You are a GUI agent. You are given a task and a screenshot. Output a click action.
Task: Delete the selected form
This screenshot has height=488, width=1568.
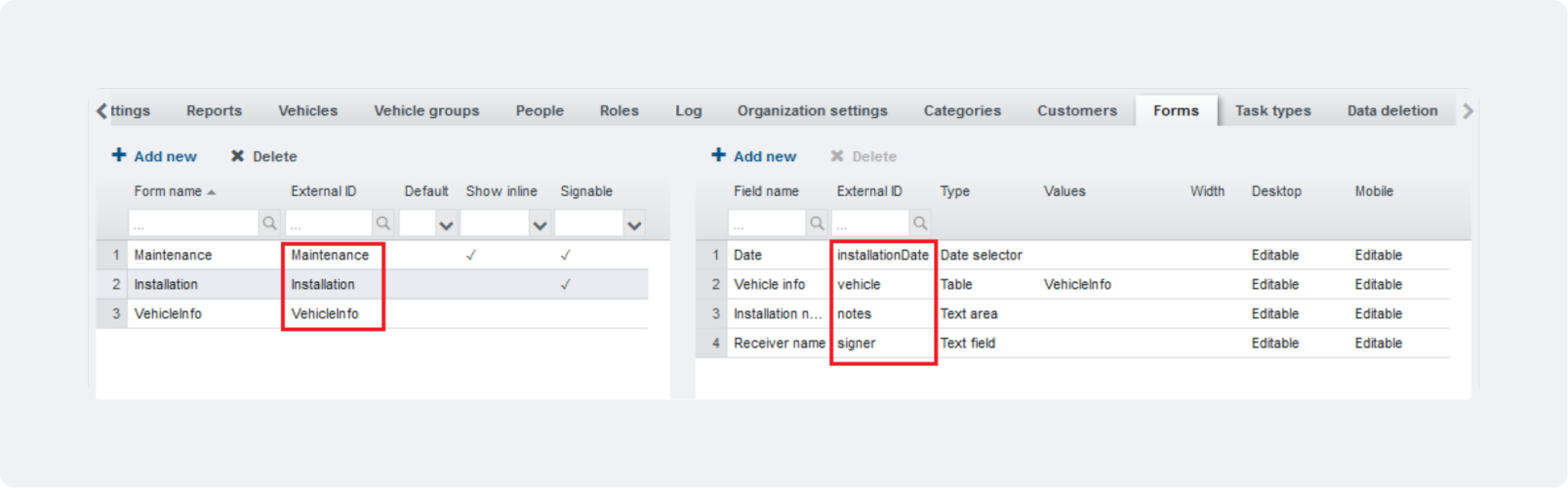pos(263,156)
